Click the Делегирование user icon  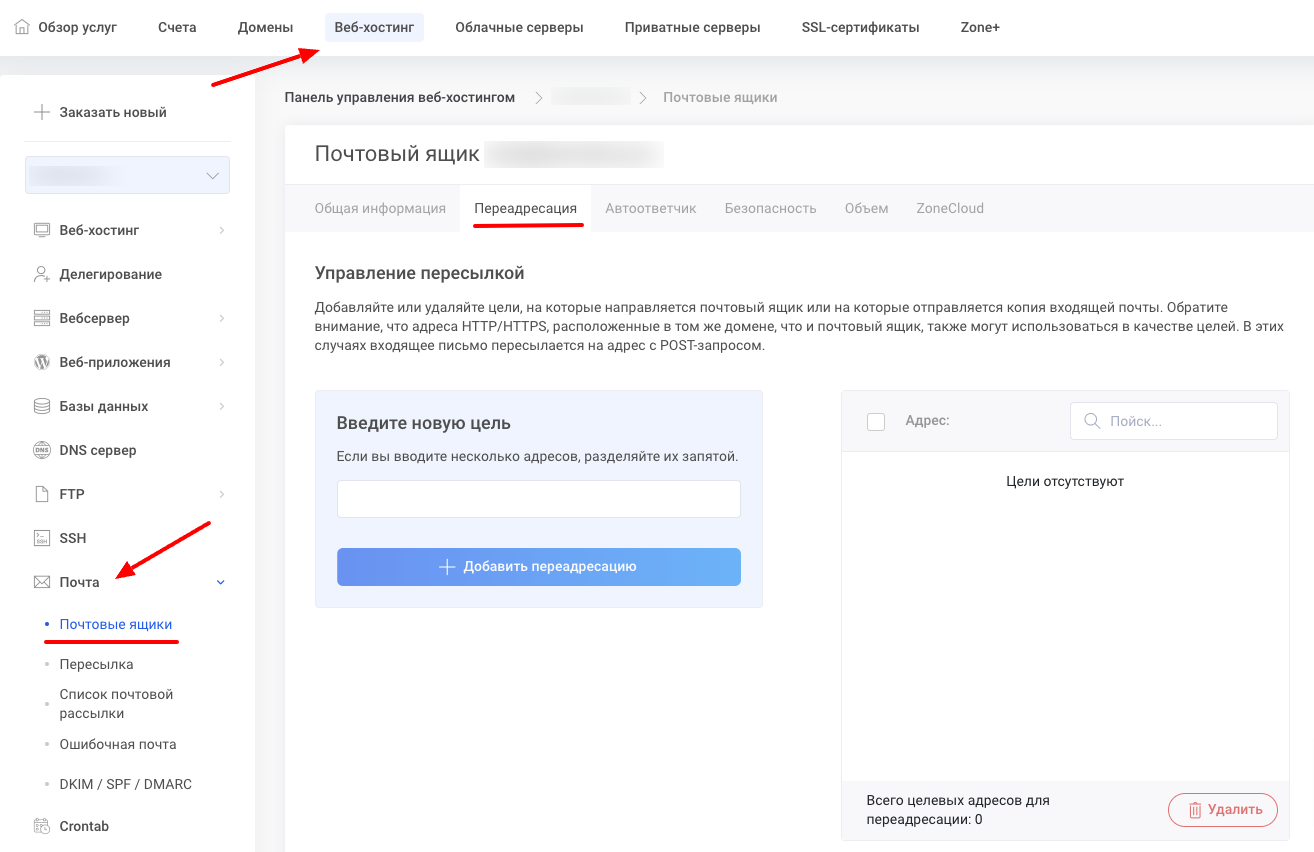click(42, 274)
